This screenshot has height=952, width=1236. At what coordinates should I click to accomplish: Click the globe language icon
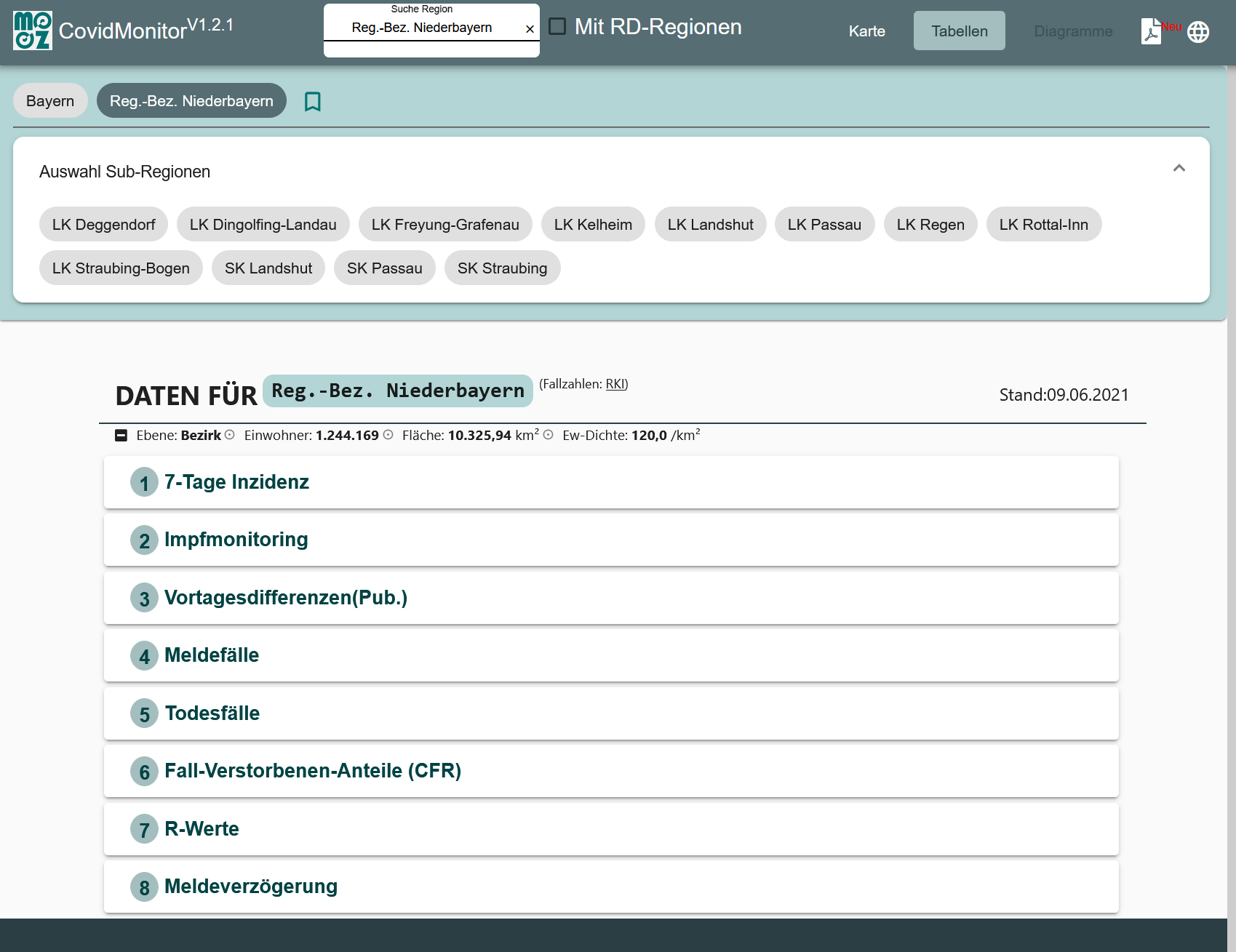tap(1198, 32)
